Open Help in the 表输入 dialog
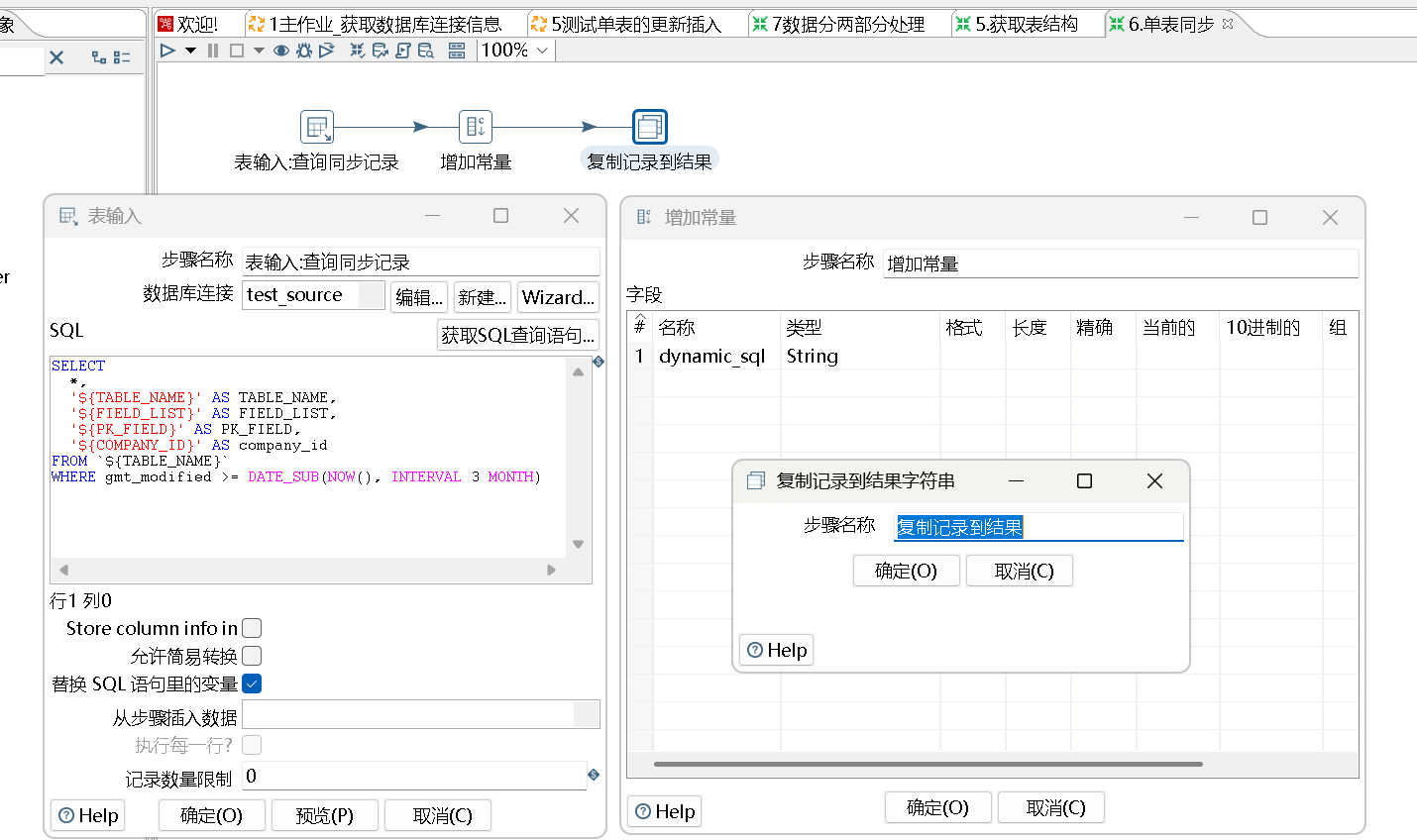 (88, 815)
